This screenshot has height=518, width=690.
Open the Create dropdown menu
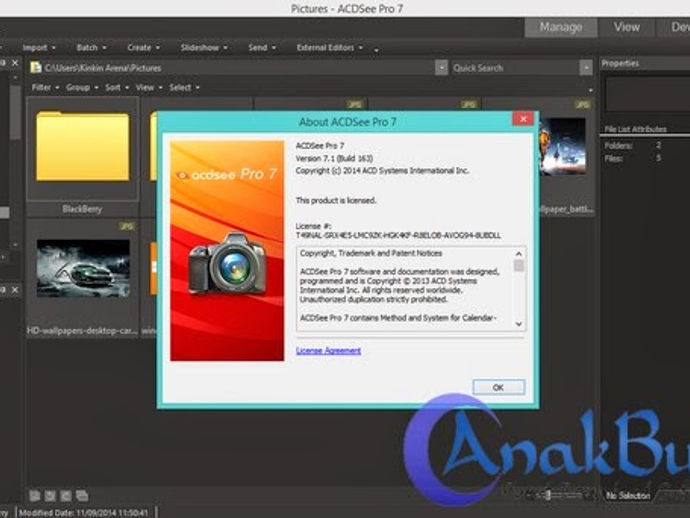point(143,48)
